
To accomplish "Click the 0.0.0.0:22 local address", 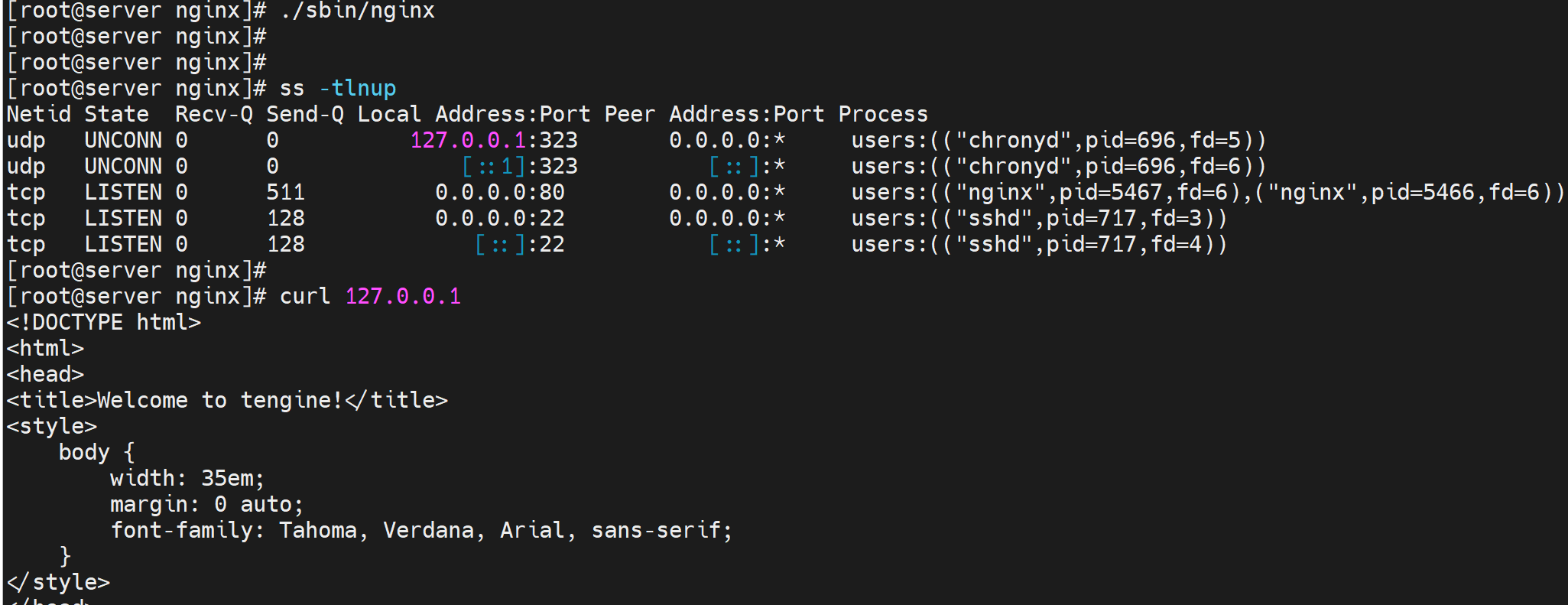I will 499,219.
